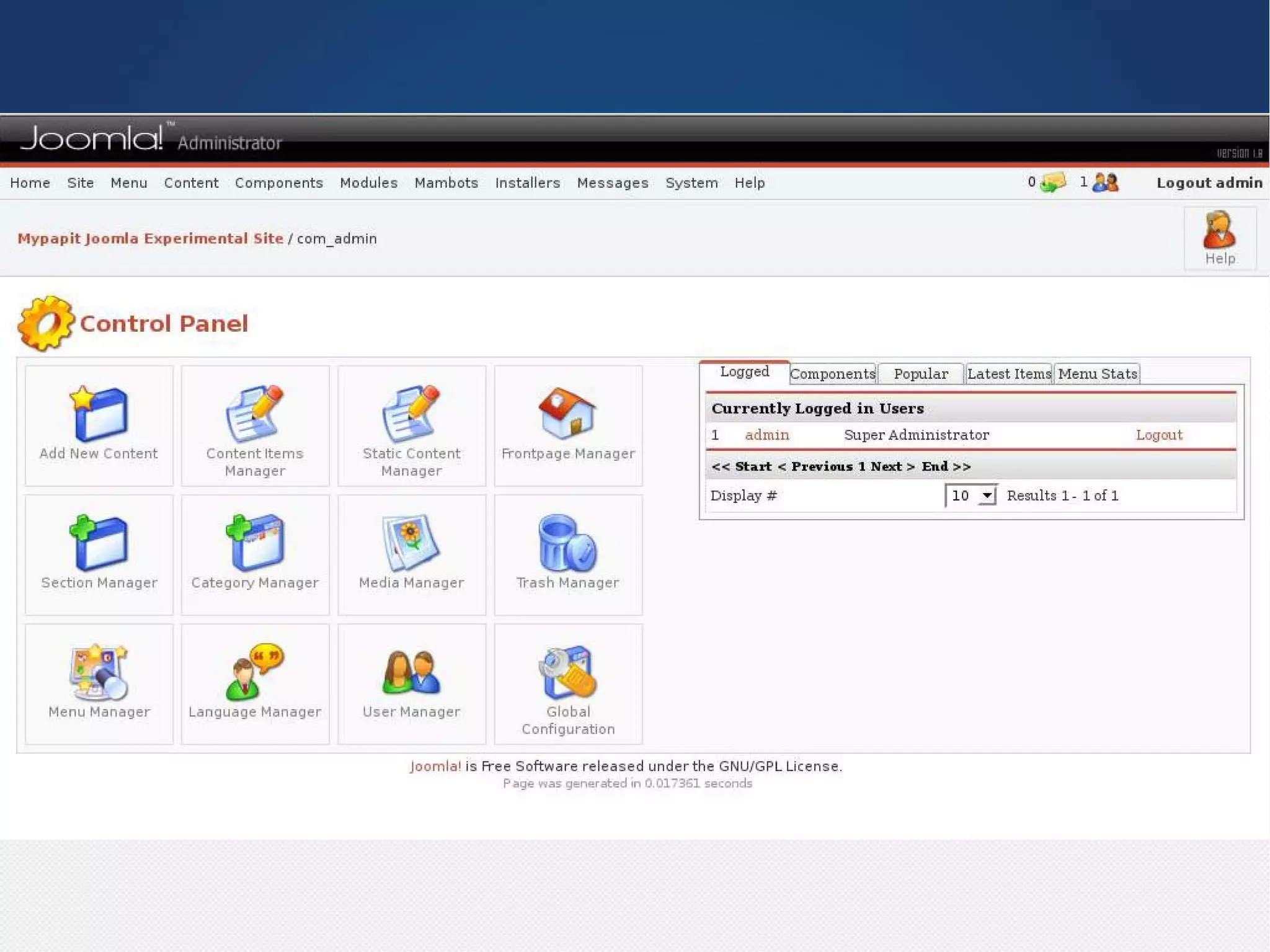Open the Installers menu

coord(527,183)
